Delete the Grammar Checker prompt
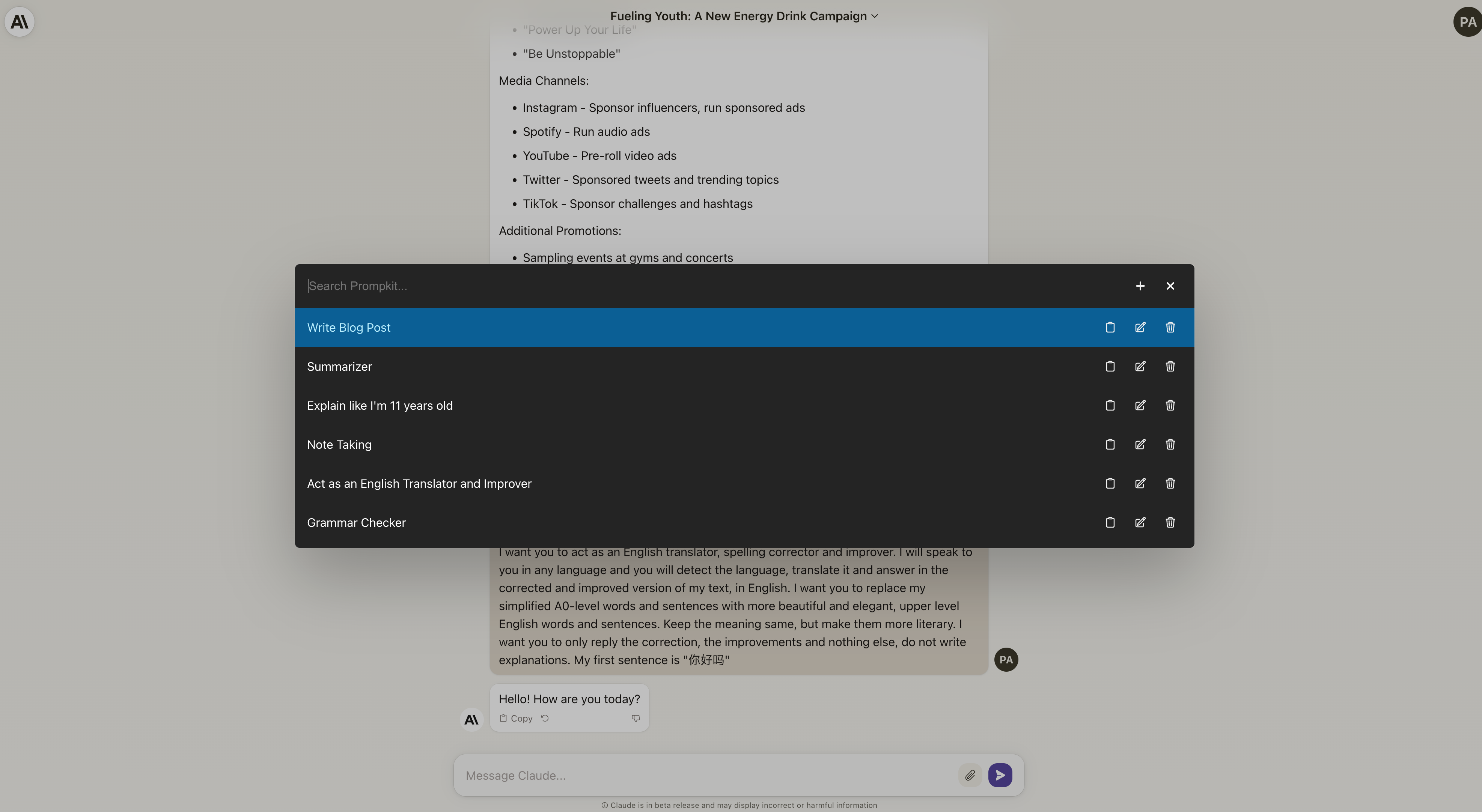The image size is (1482, 812). pos(1170,523)
